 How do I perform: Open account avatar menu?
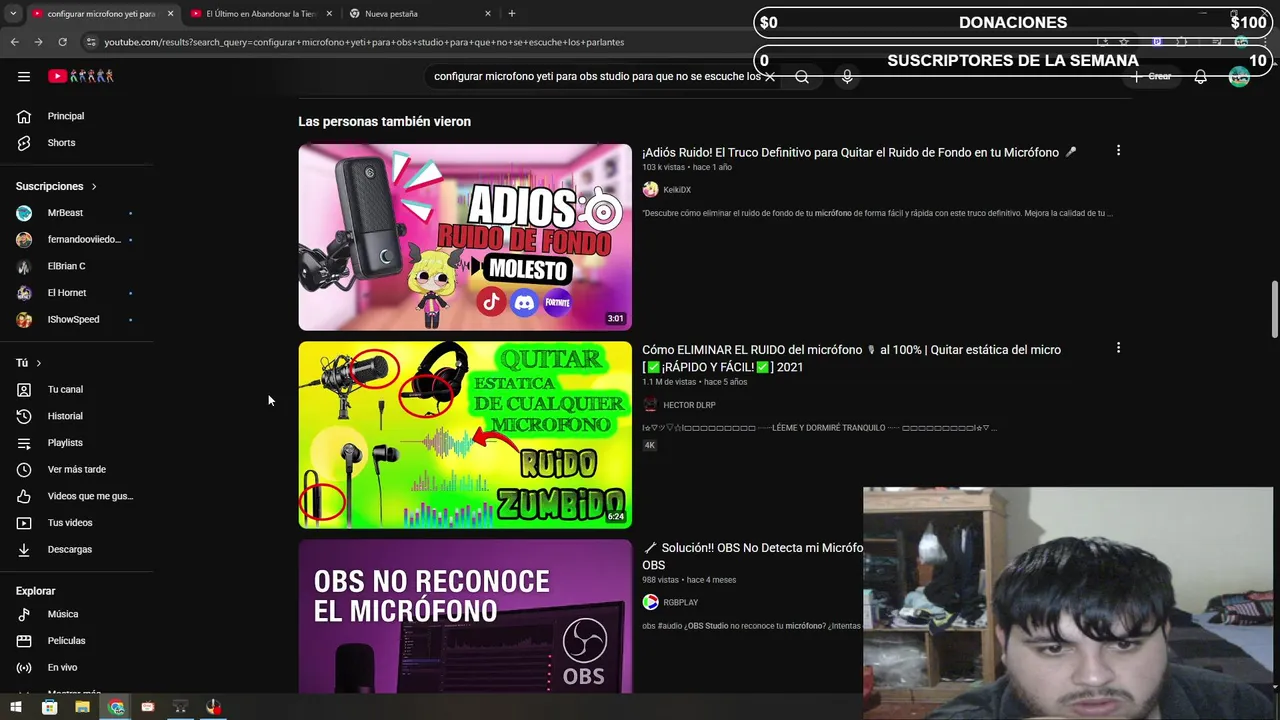tap(1239, 76)
